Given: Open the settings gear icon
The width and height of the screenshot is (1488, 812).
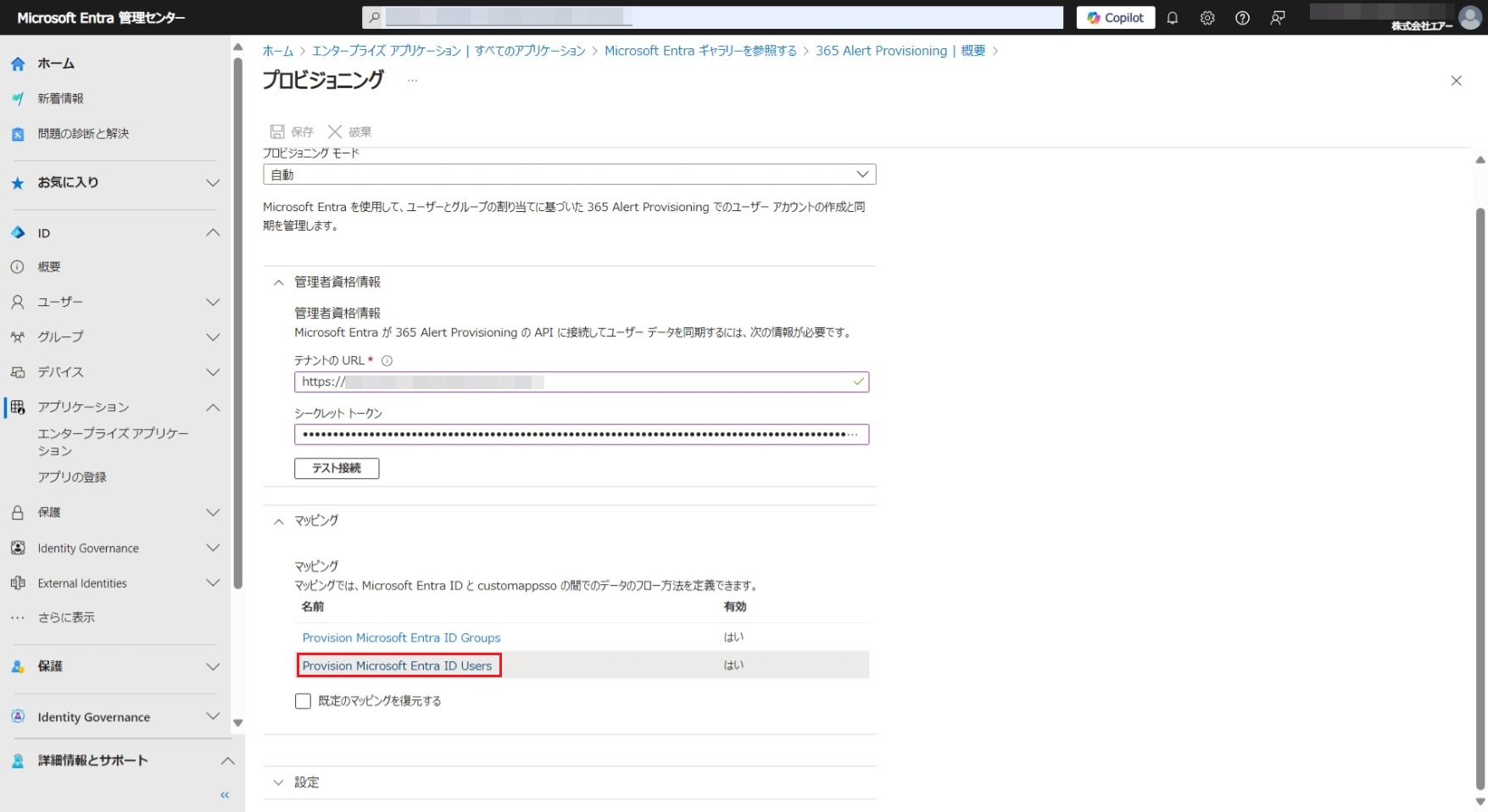Looking at the screenshot, I should coord(1207,18).
